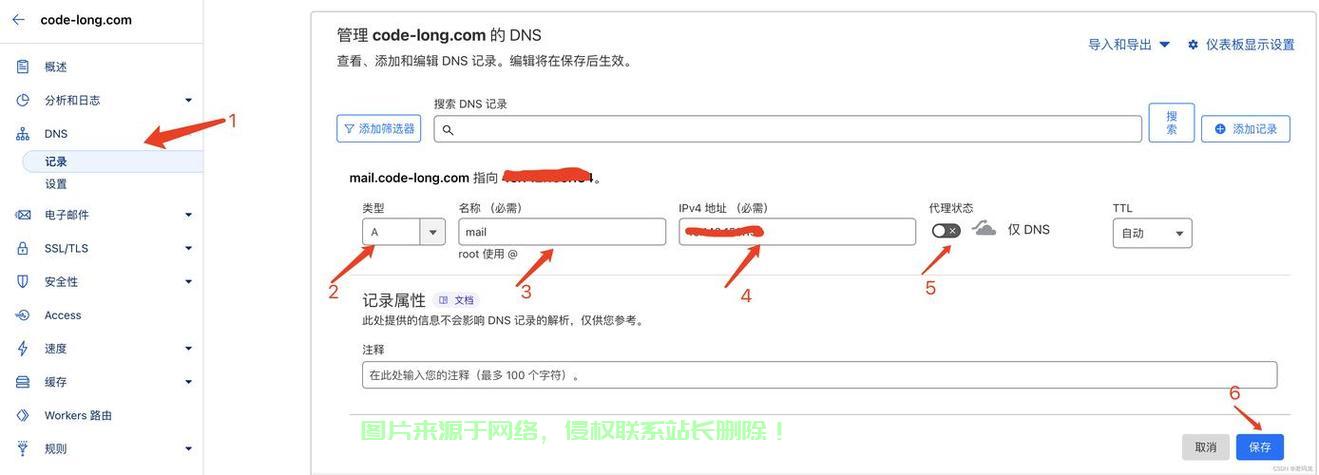Click the 缓存 storage icon

(23, 382)
